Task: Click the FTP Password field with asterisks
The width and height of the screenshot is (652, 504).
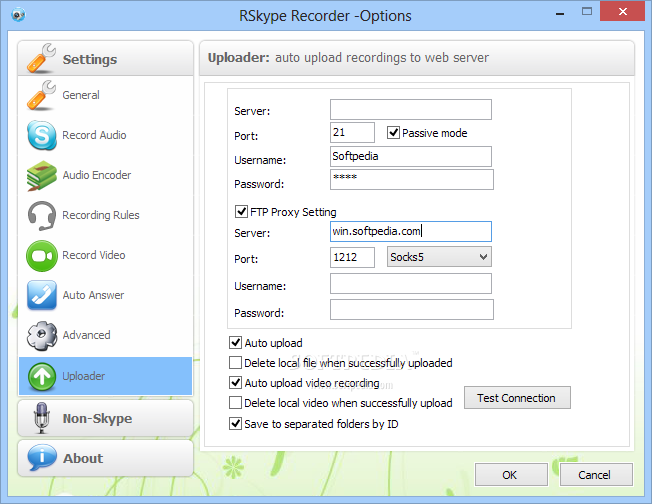Action: [412, 179]
